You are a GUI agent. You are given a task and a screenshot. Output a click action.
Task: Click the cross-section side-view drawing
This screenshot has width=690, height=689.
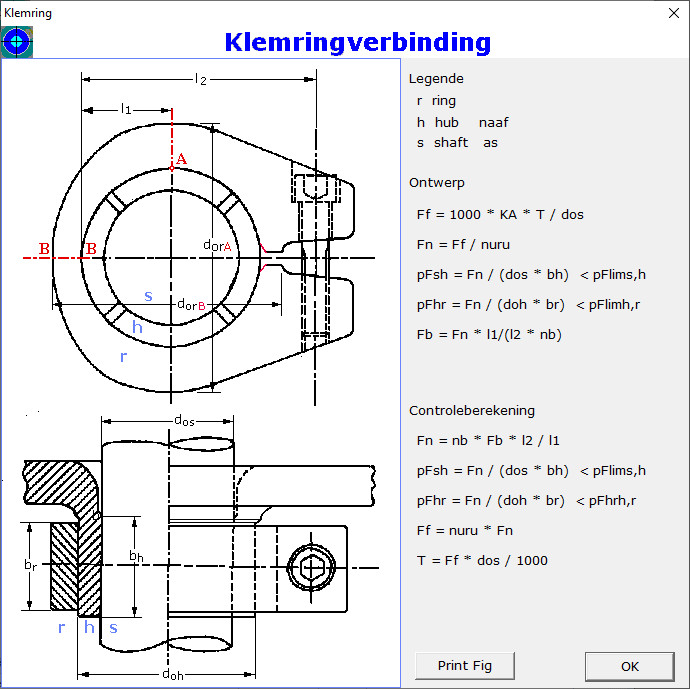point(200,546)
